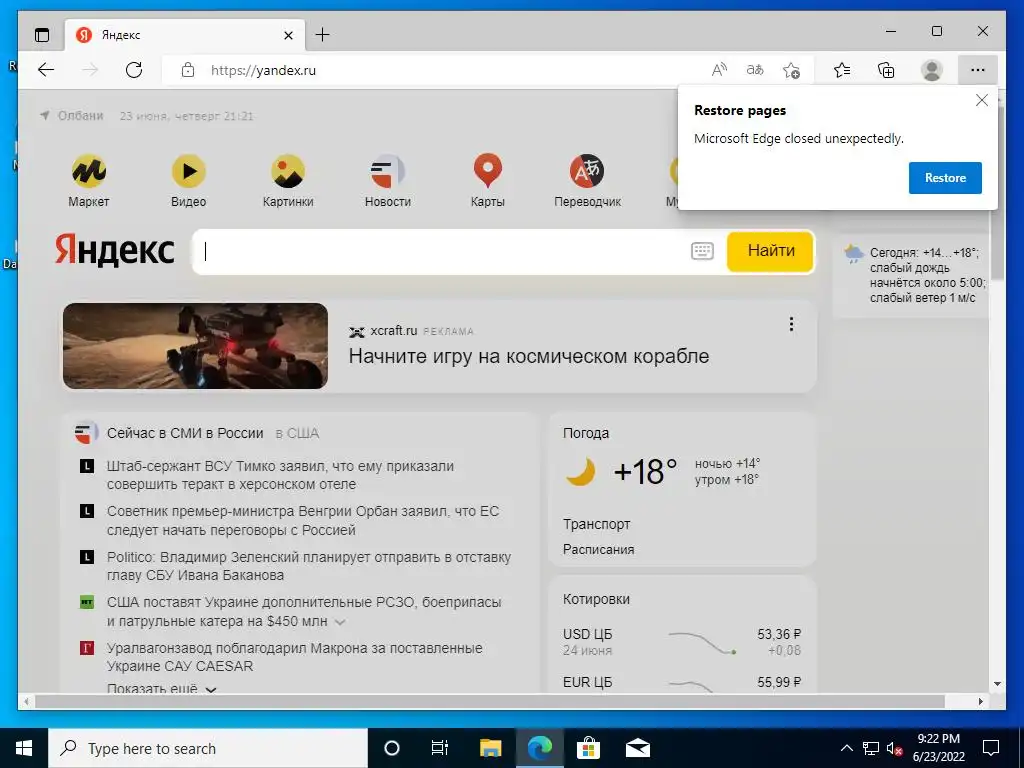This screenshot has width=1024, height=768.
Task: Dismiss the Restore pages popup
Action: 982,100
